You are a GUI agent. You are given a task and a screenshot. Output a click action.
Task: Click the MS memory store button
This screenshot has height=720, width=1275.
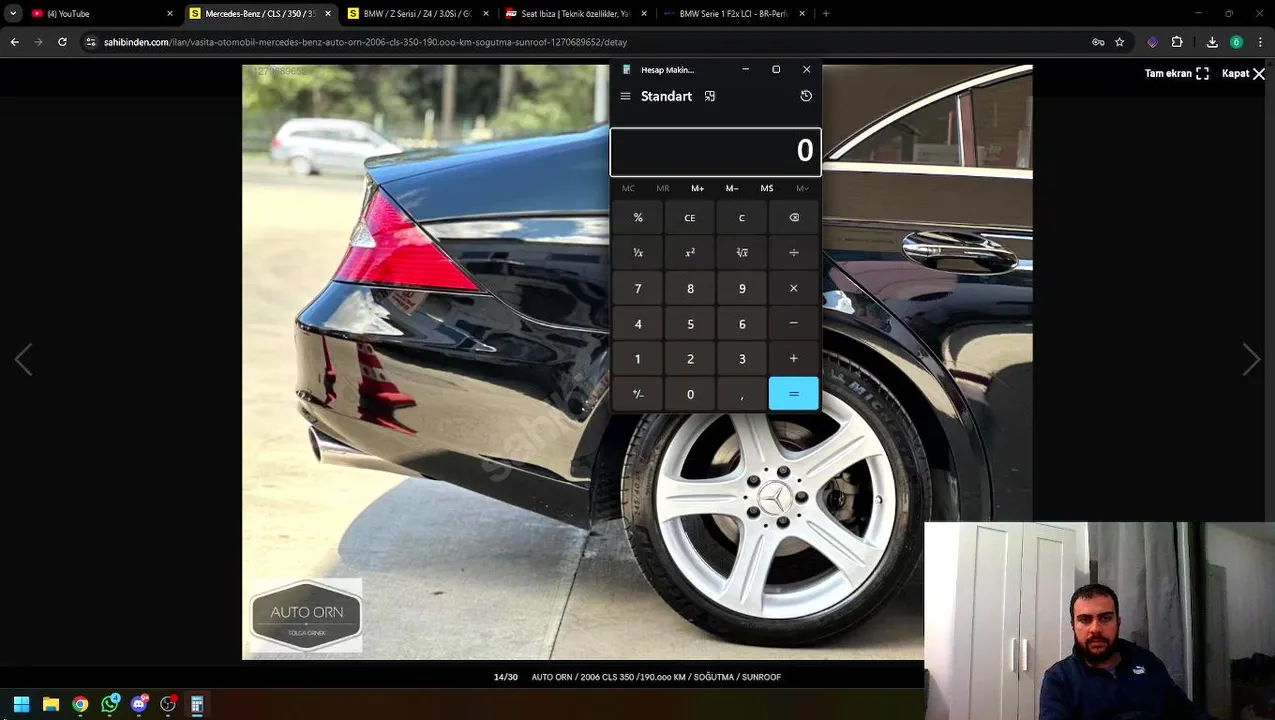click(x=767, y=188)
